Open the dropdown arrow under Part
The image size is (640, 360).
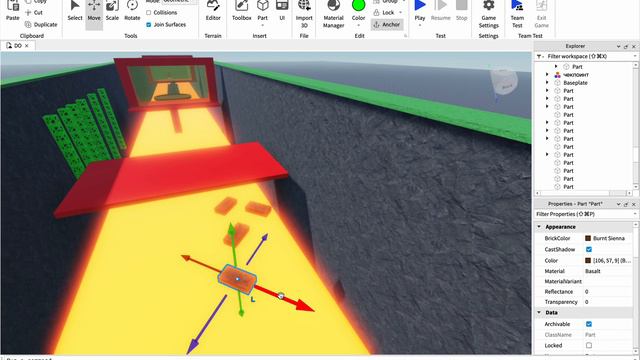262,25
